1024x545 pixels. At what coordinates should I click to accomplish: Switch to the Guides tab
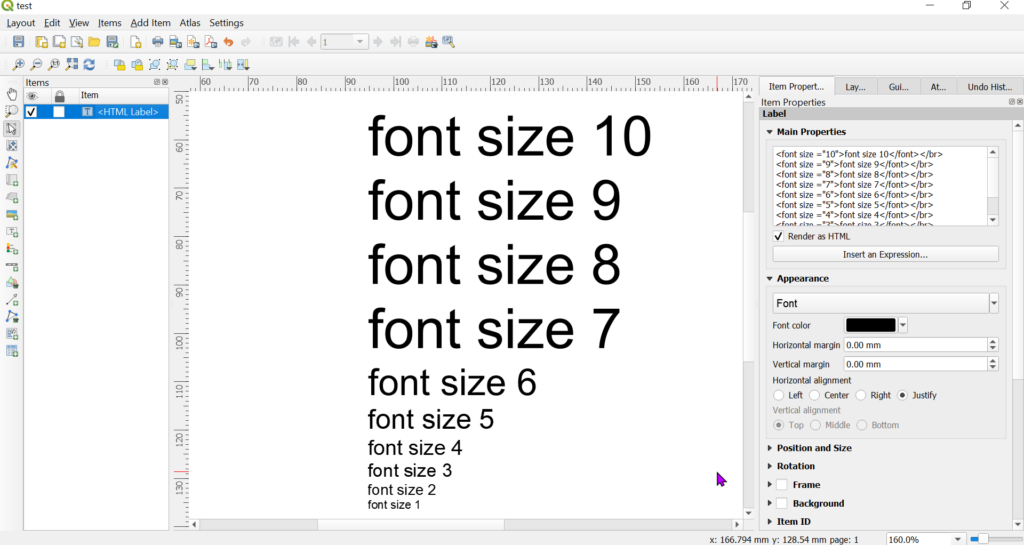tap(898, 87)
